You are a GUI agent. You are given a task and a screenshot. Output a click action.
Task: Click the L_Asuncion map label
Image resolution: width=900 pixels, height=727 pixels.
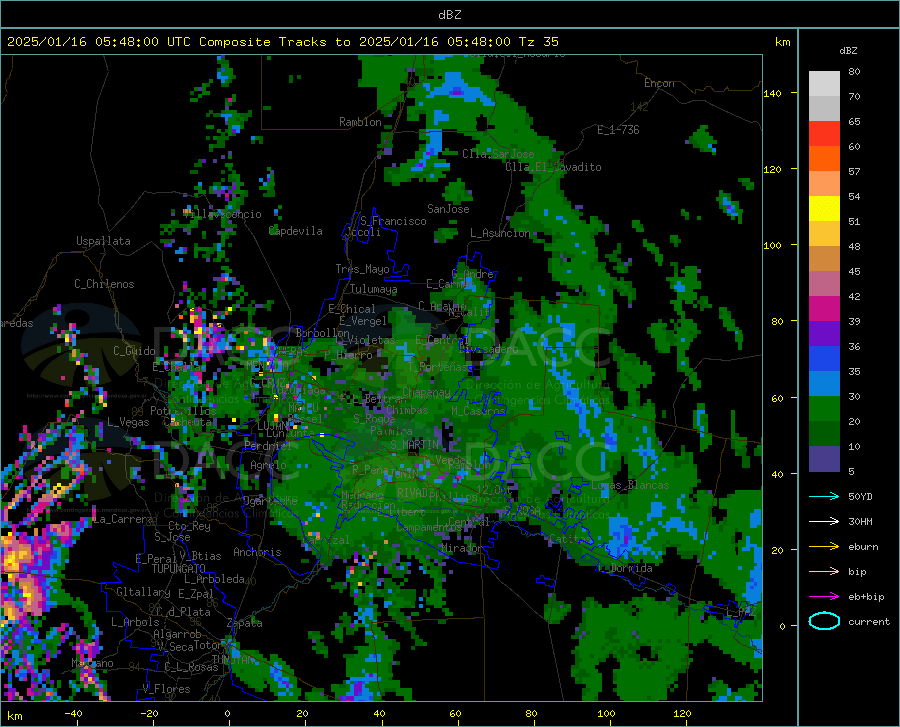[x=501, y=232]
